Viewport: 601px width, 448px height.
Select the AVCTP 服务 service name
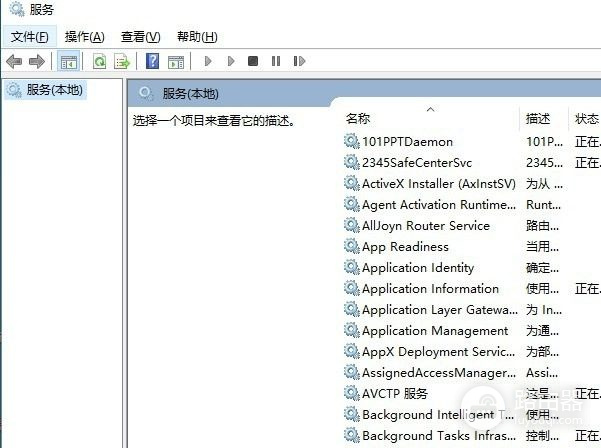click(x=395, y=394)
